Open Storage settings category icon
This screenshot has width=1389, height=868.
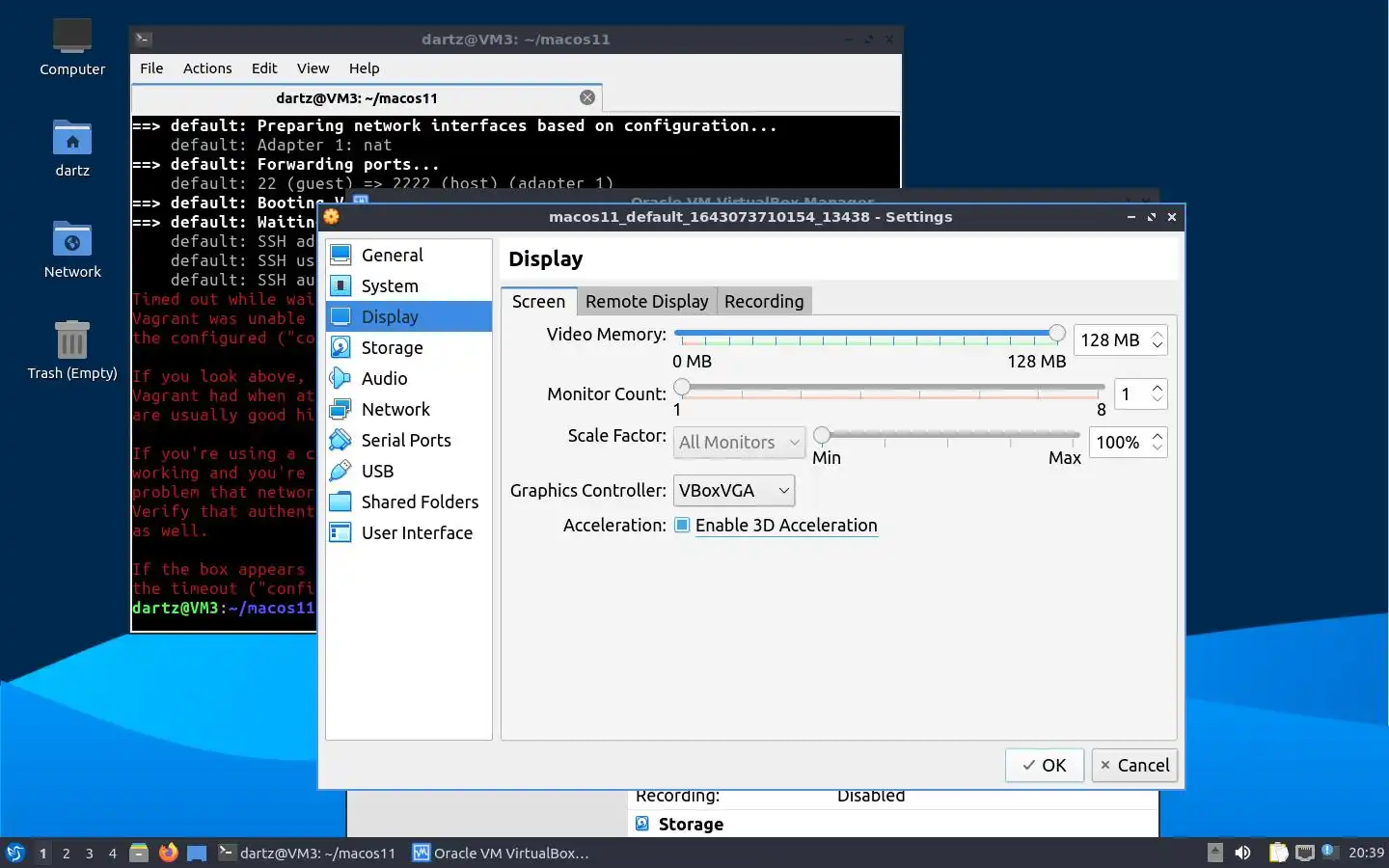tap(340, 347)
